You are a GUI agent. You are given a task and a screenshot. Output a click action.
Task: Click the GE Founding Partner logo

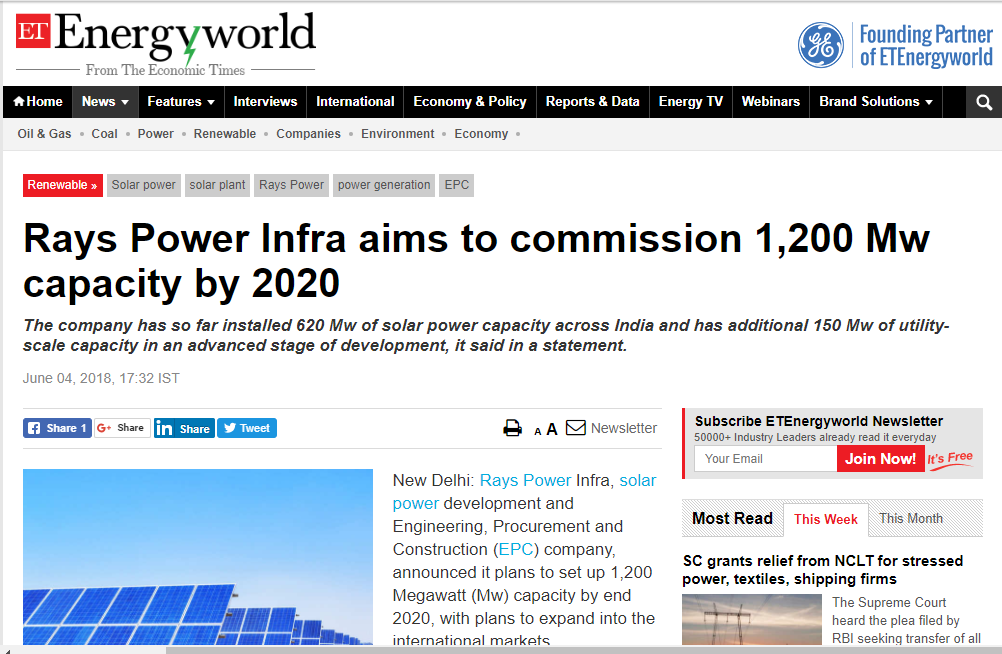click(x=820, y=45)
